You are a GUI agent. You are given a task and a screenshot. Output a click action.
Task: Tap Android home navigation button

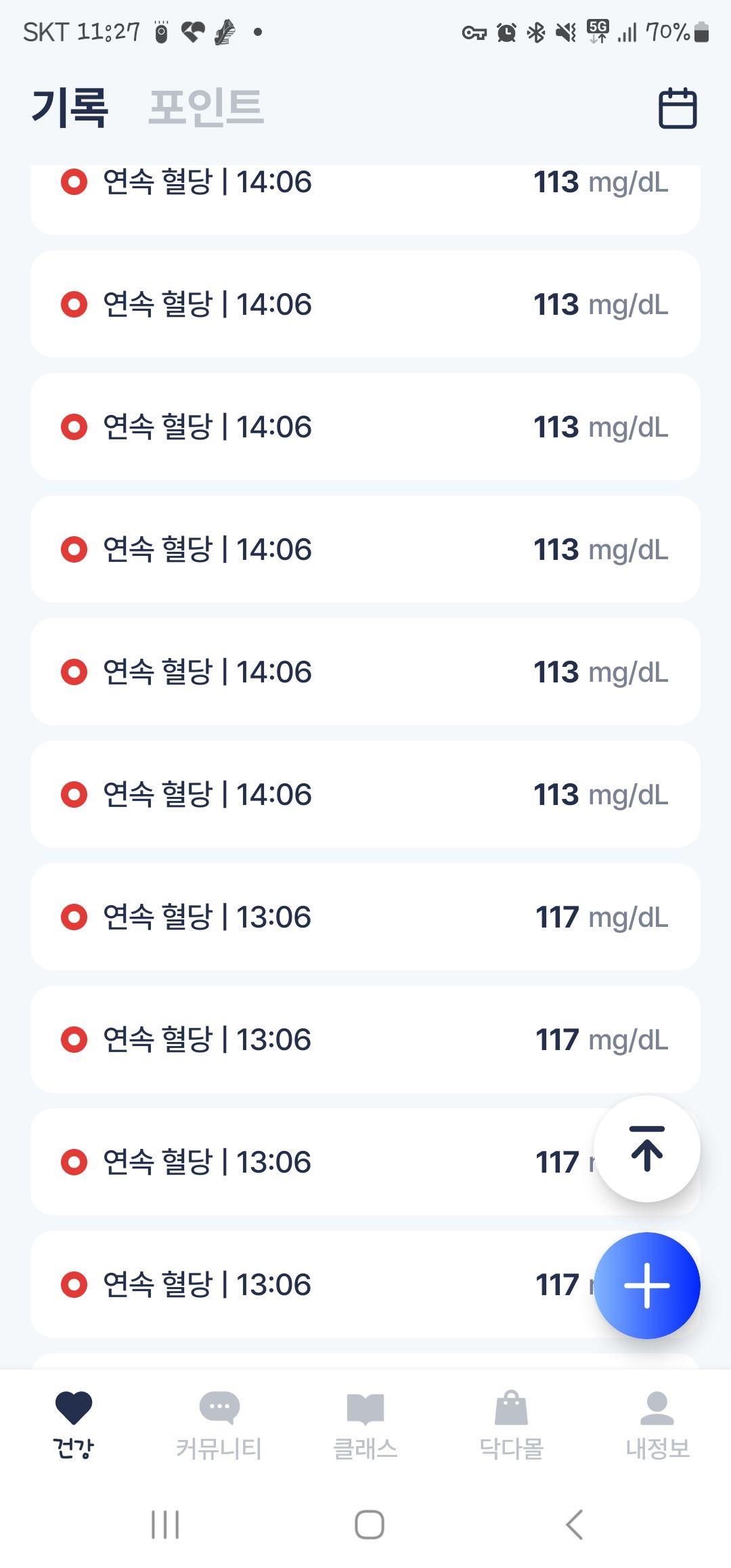370,1525
